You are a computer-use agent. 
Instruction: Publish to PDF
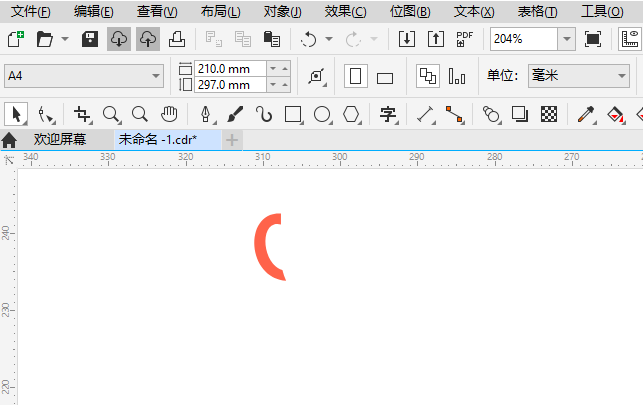pyautogui.click(x=465, y=39)
